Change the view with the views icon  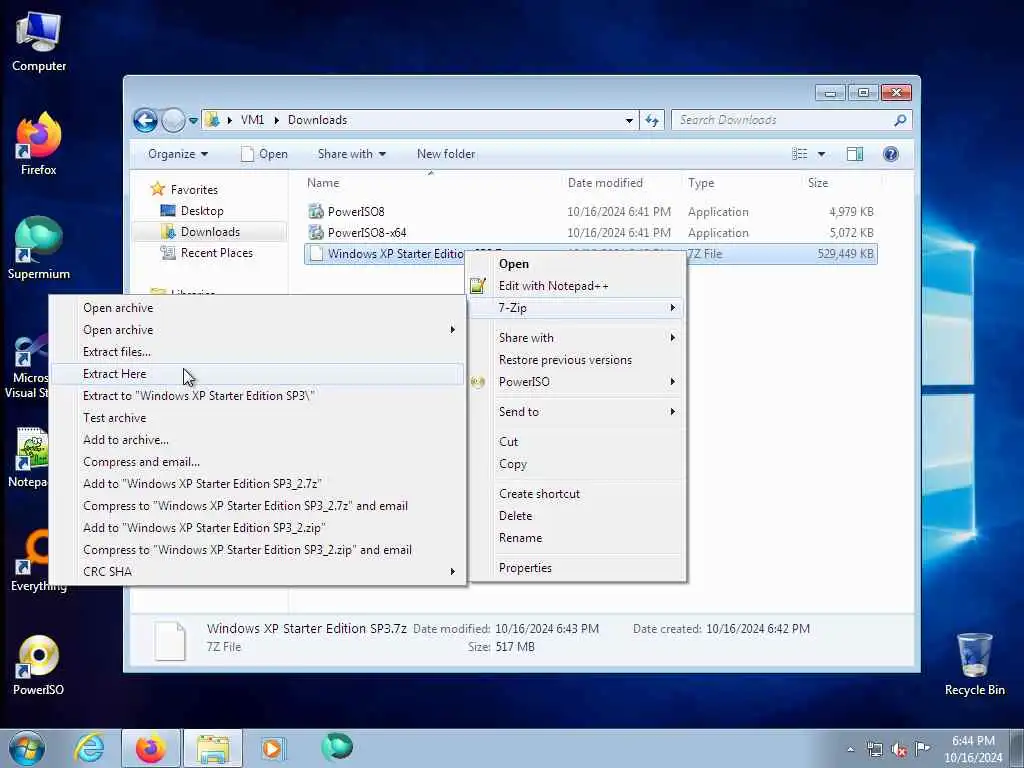click(799, 154)
